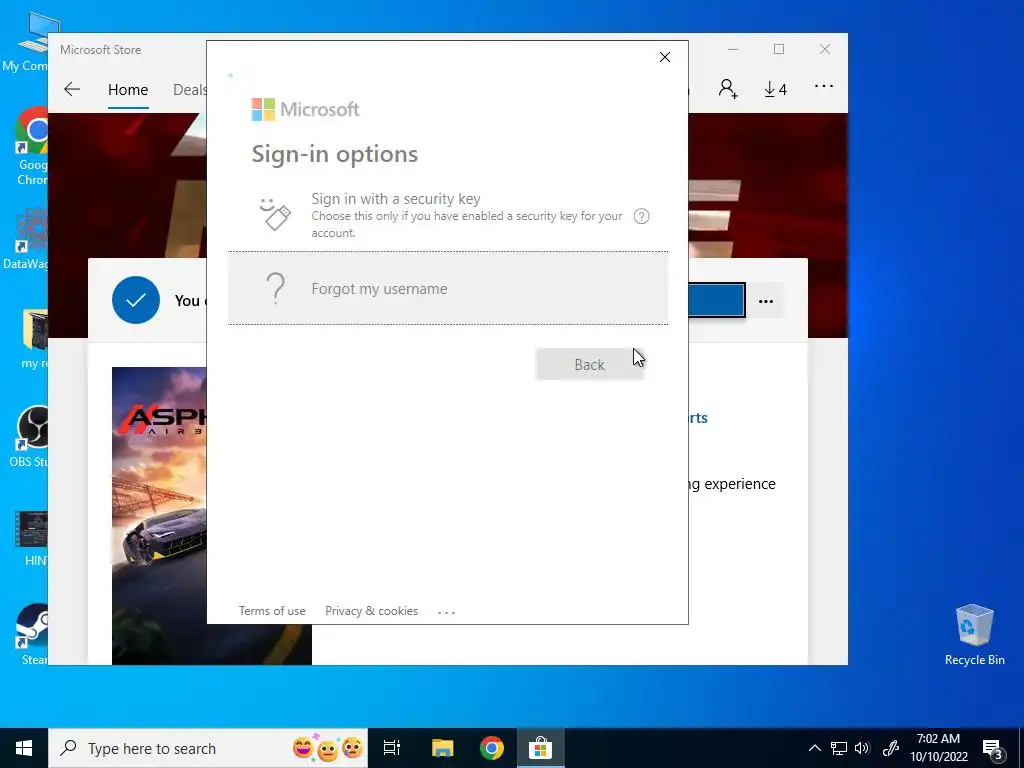Launch Google Chrome from taskbar
This screenshot has width=1024, height=768.
tap(492, 748)
